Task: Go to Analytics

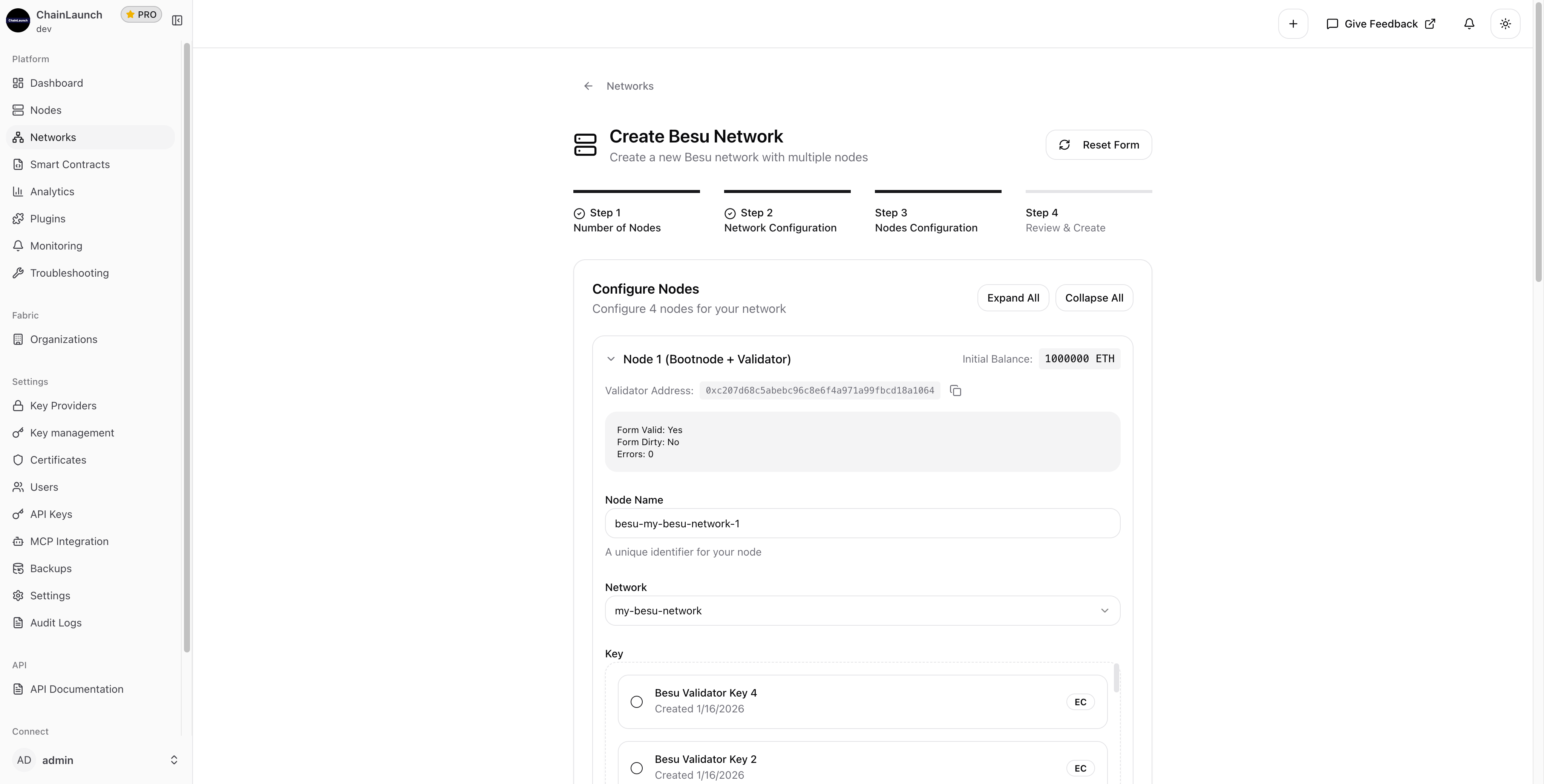Action: click(x=51, y=191)
